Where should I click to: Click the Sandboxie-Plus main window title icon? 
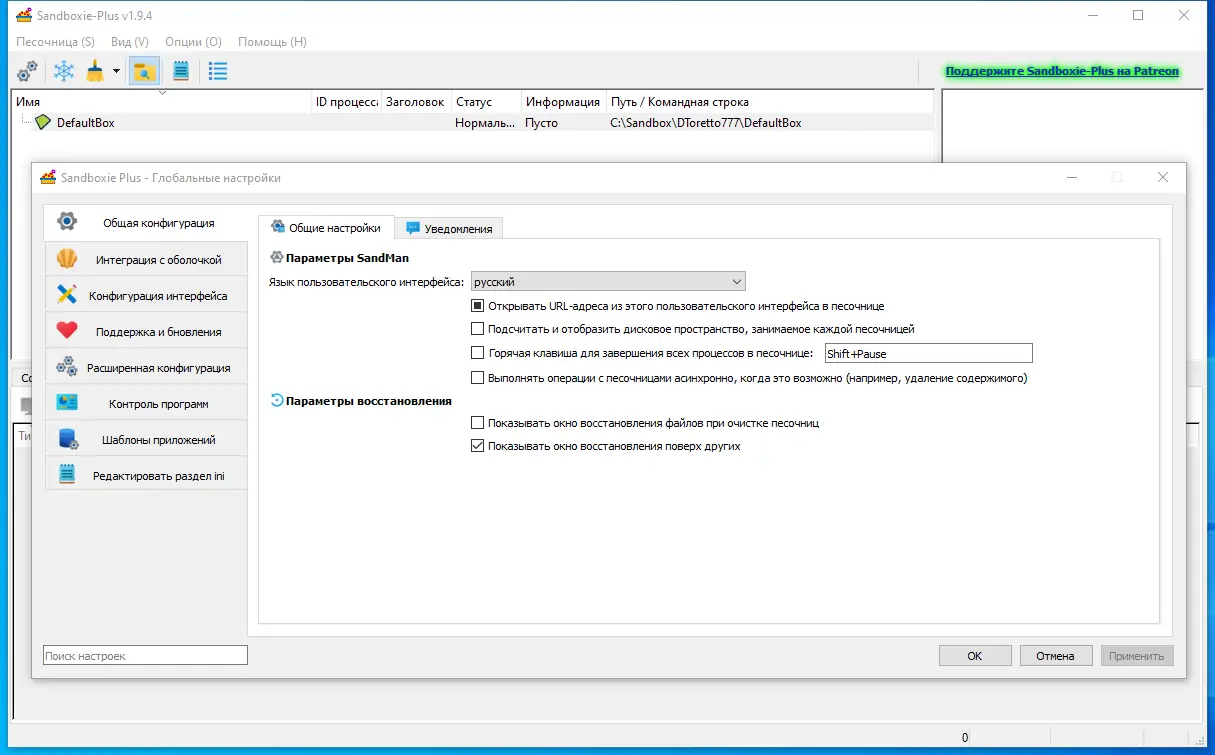(x=24, y=15)
